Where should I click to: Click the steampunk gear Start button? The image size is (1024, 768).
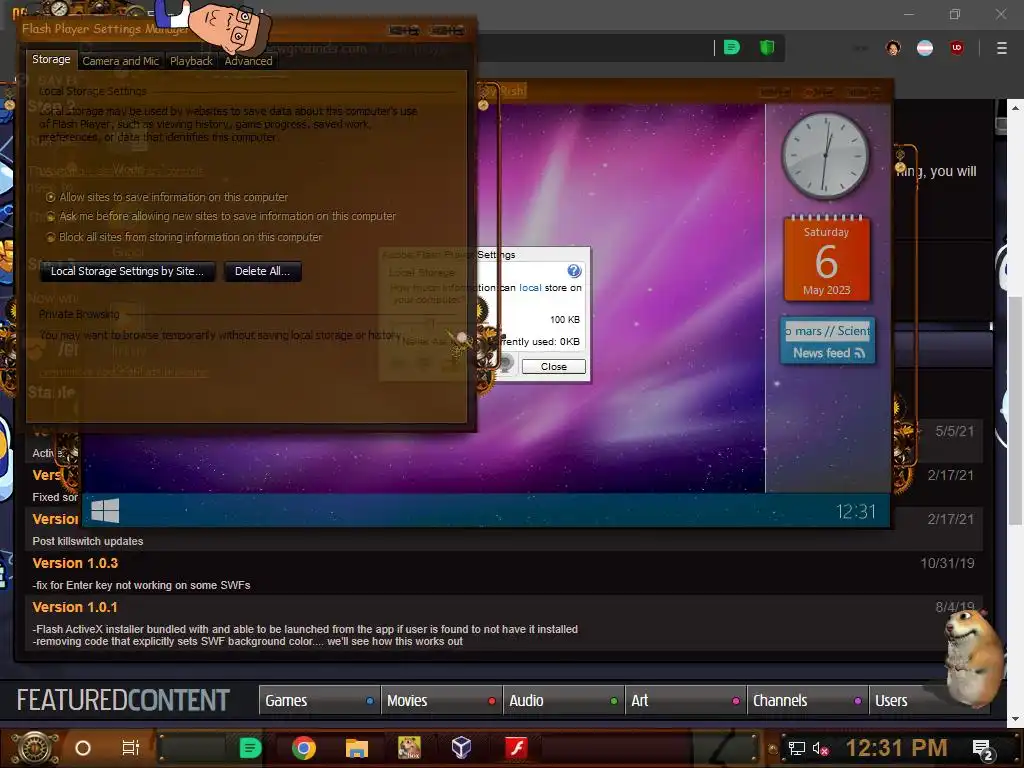pyautogui.click(x=35, y=748)
